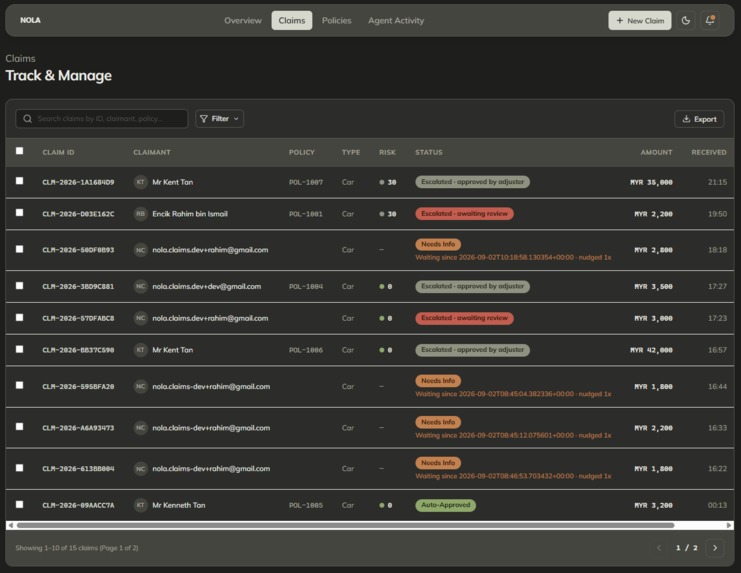Go to the next page arrow
Screen dimensions: 741x573
[715, 548]
